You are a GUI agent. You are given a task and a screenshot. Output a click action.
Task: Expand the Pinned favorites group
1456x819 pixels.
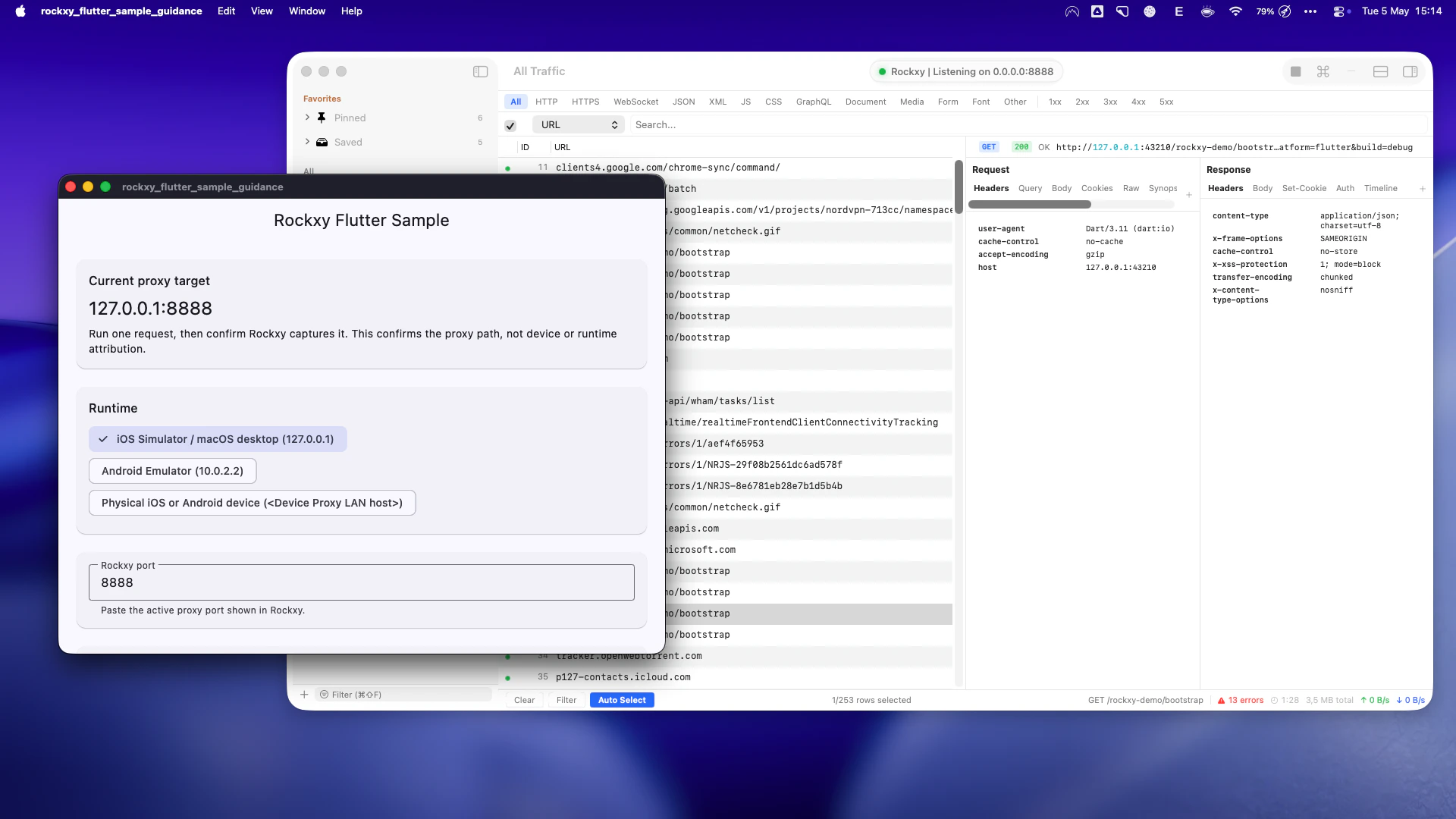coord(307,118)
